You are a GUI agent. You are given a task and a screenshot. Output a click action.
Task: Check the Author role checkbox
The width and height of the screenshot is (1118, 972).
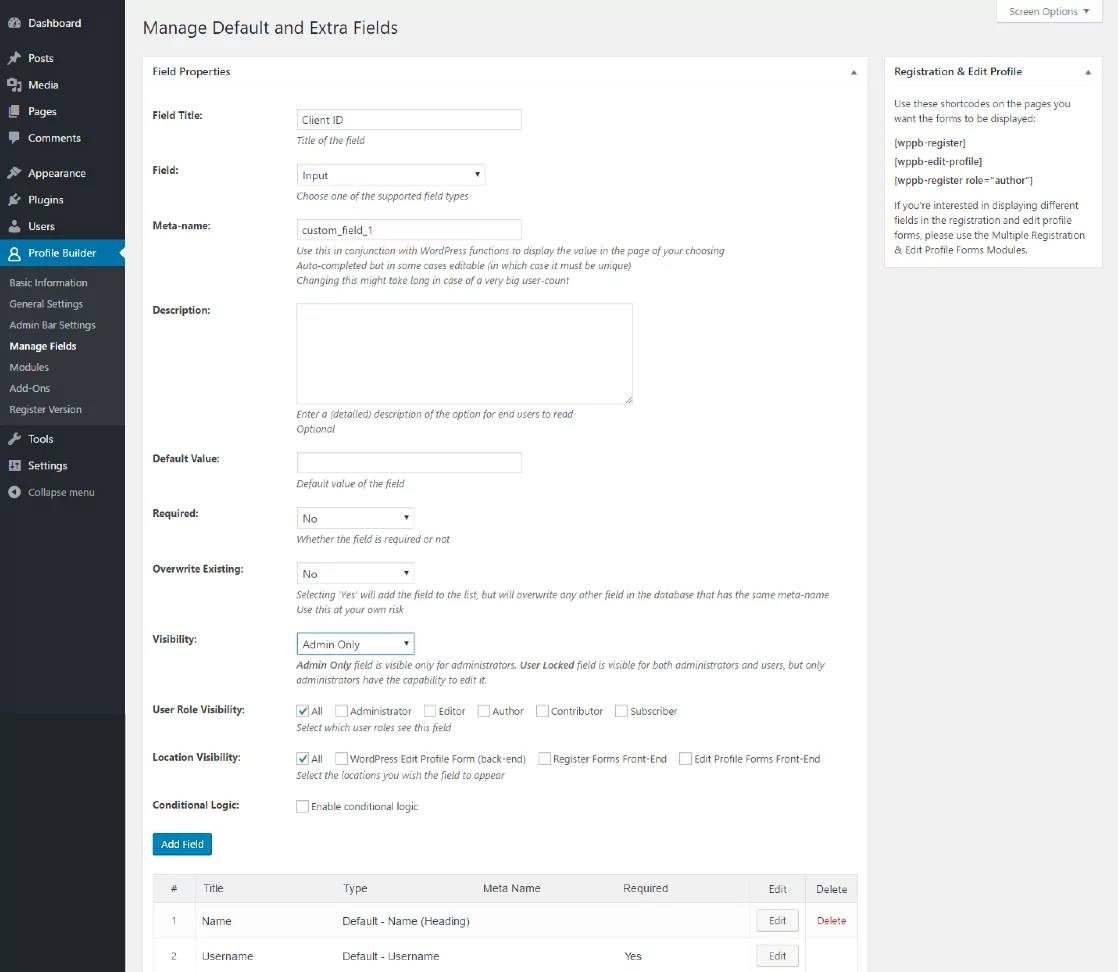483,711
